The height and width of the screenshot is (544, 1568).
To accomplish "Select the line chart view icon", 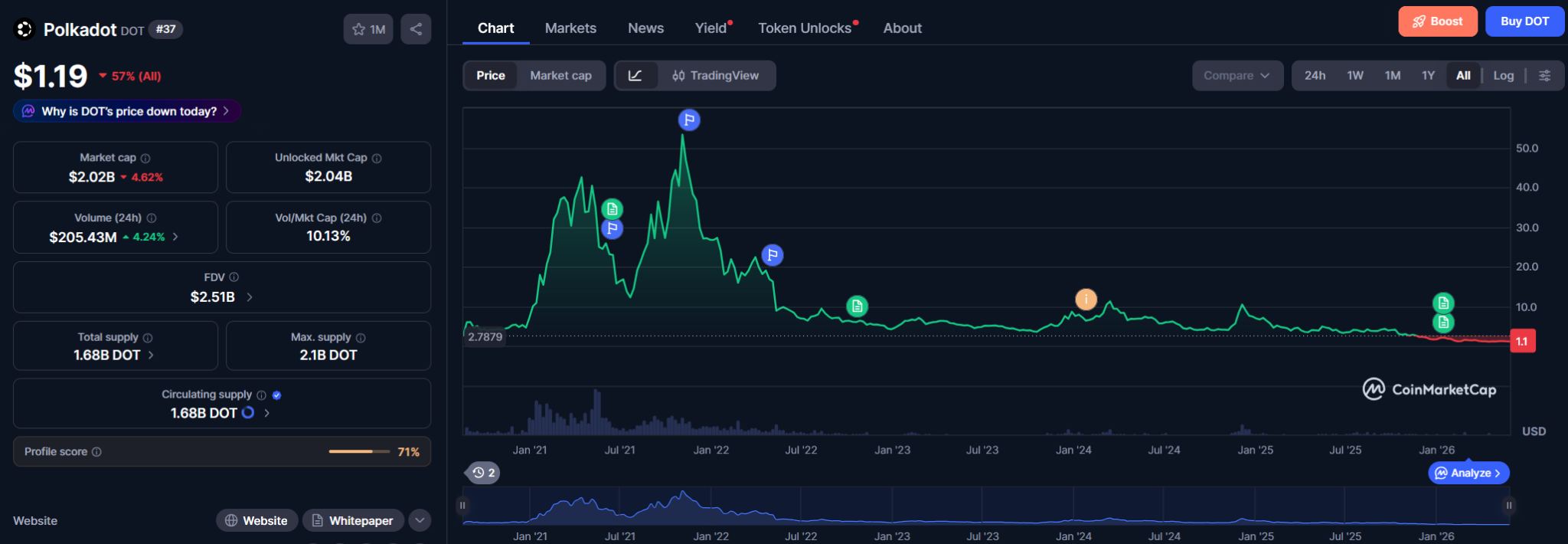I will (635, 76).
